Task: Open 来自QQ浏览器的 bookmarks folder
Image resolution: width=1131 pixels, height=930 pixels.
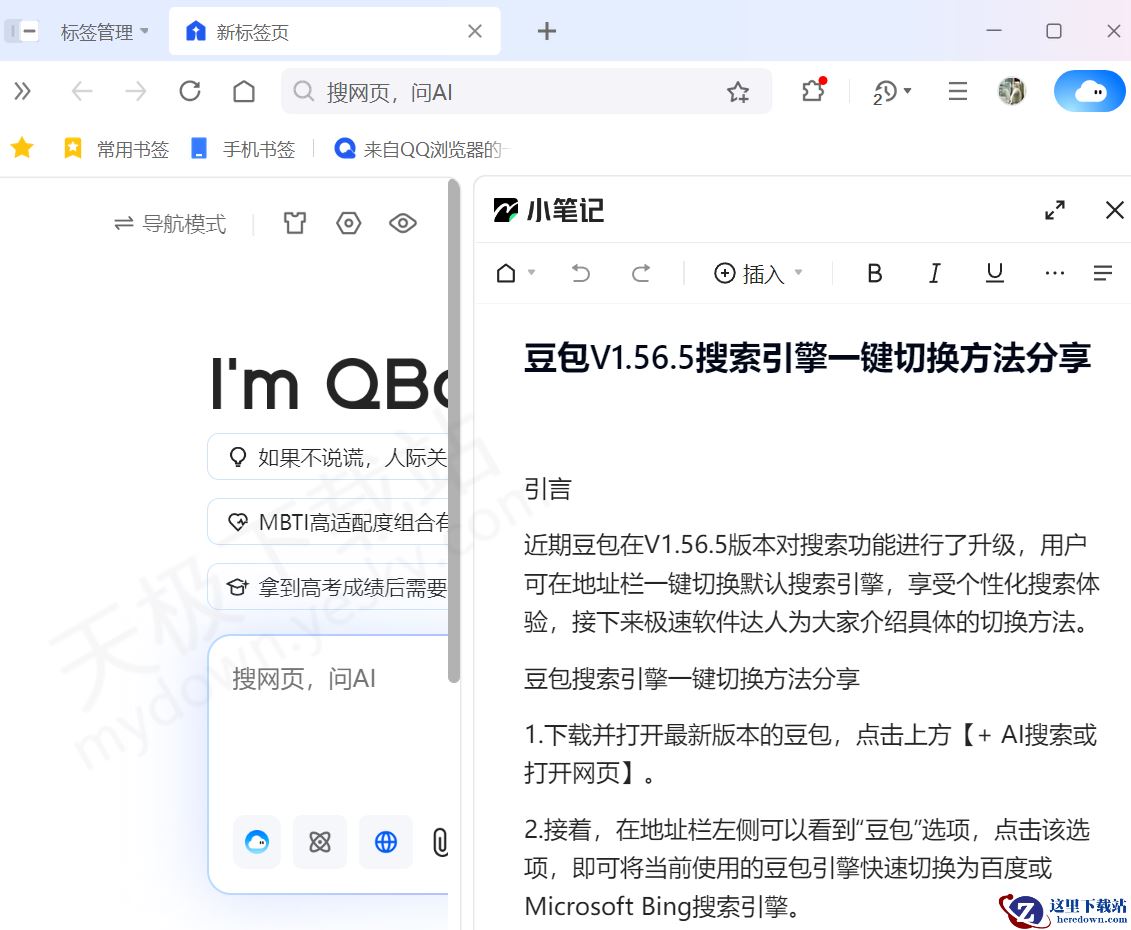Action: coord(421,149)
